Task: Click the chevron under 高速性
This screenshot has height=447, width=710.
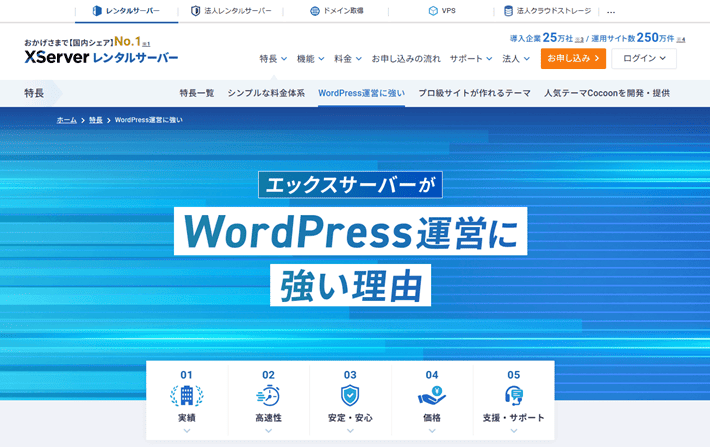Action: pos(268,431)
